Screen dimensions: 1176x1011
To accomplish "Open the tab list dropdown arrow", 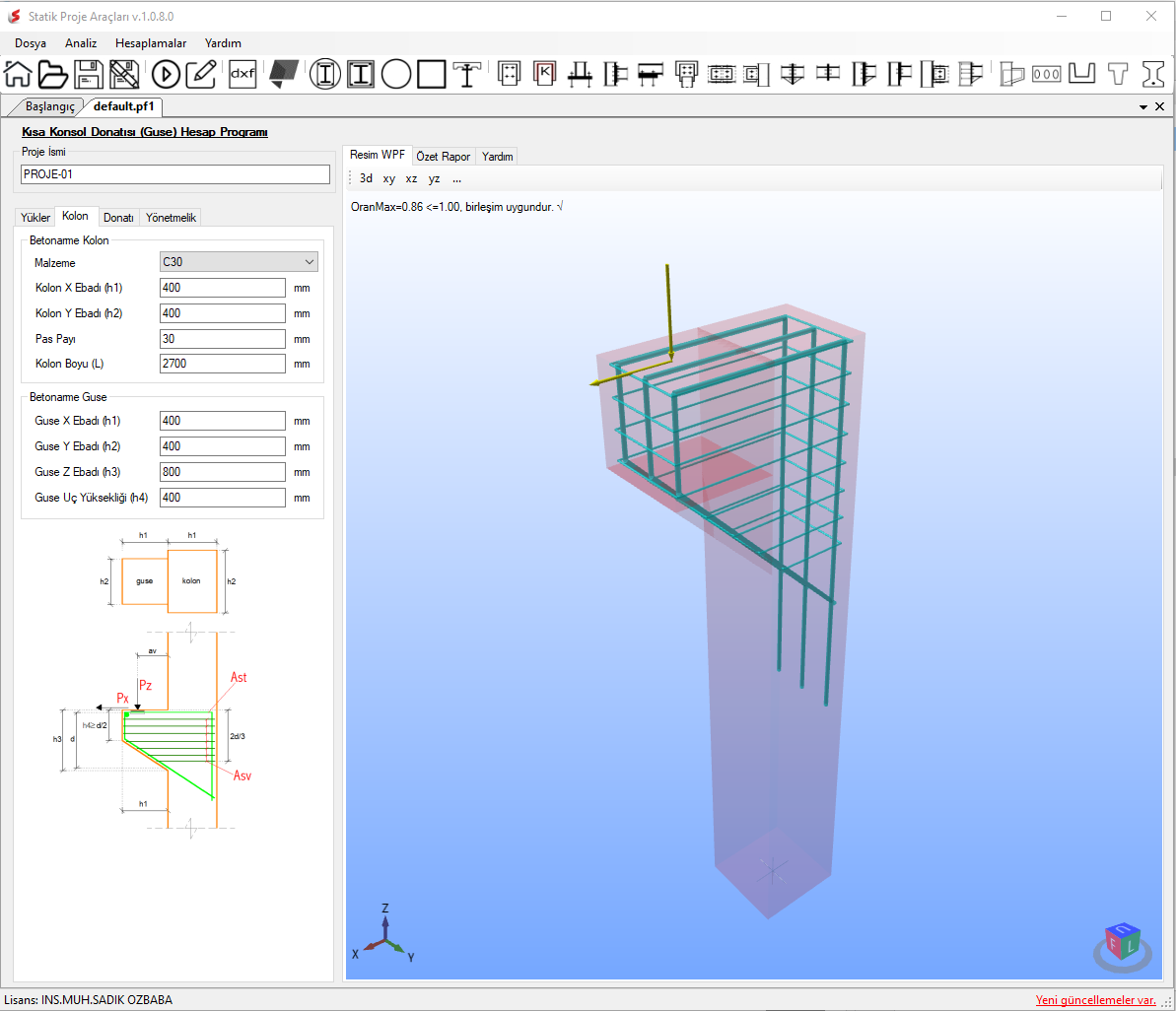I will tap(1143, 107).
